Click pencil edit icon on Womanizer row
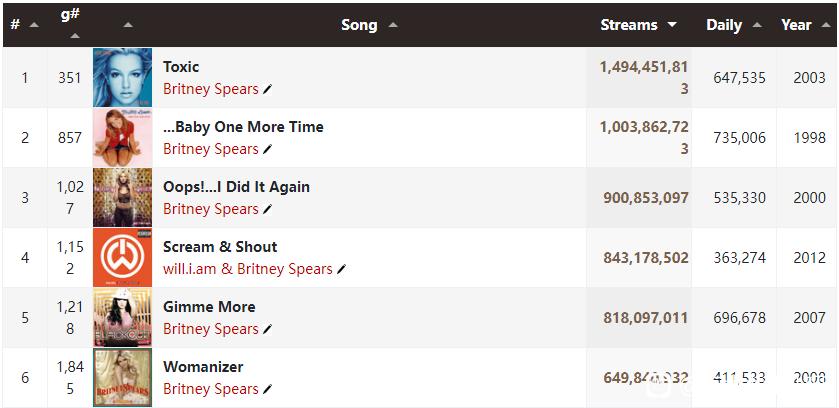The width and height of the screenshot is (839, 408). [x=267, y=389]
